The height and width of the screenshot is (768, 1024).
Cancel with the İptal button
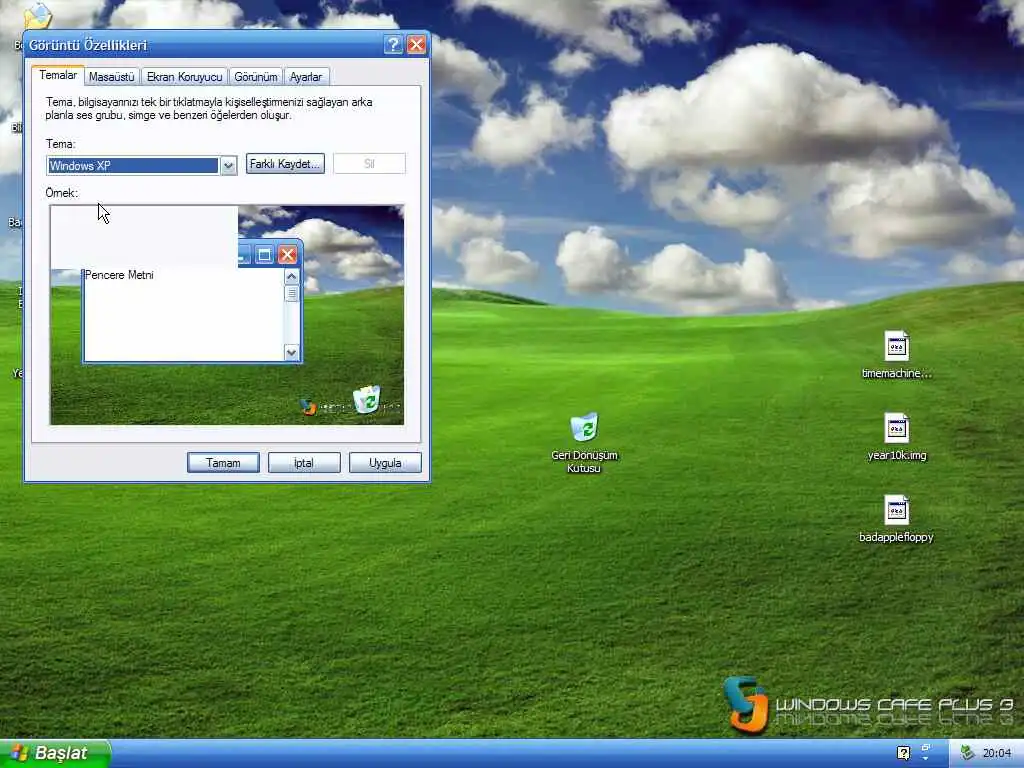pyautogui.click(x=304, y=462)
